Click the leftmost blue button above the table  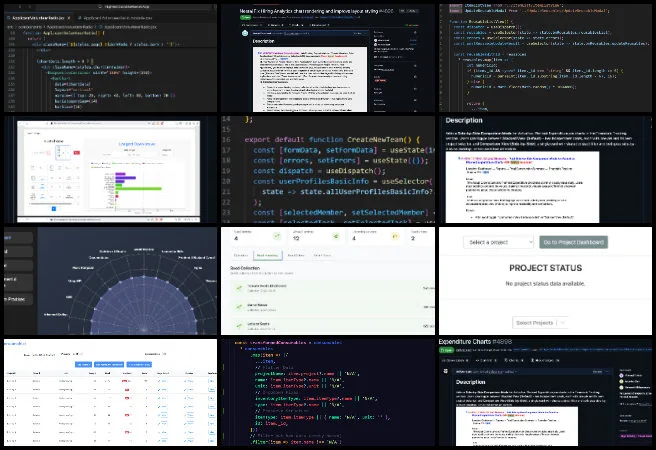point(83,365)
